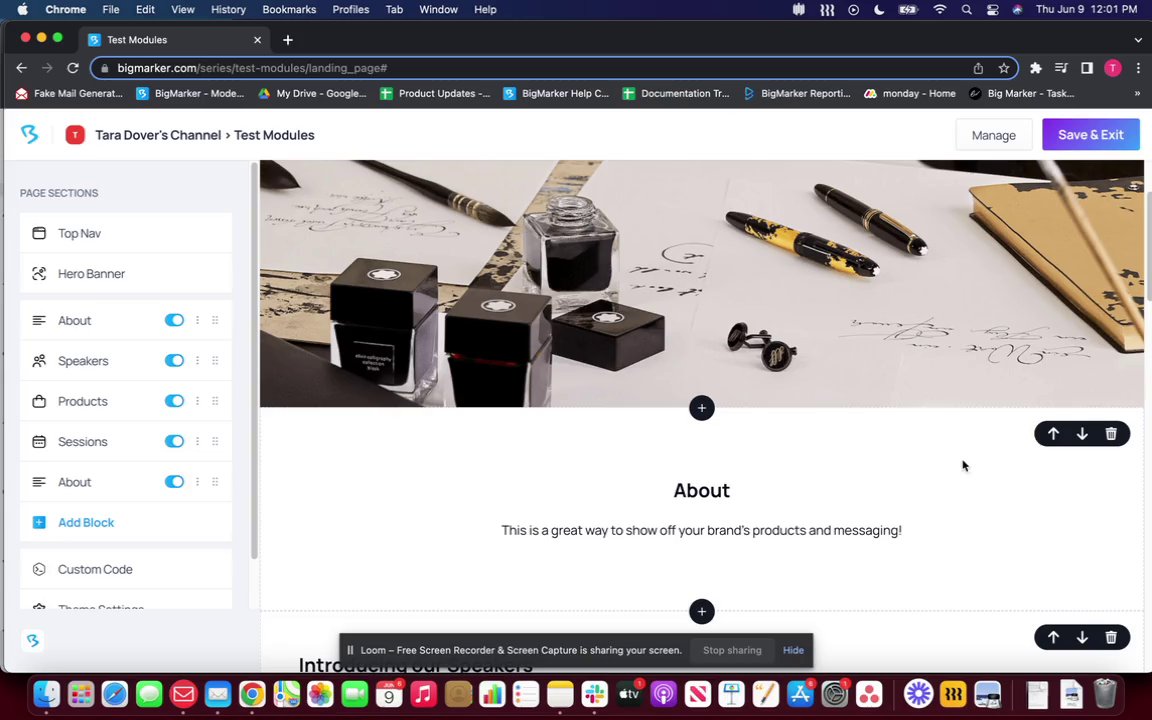Screen dimensions: 1152x720
Task: Select the Top Nav section
Action: 126,233
